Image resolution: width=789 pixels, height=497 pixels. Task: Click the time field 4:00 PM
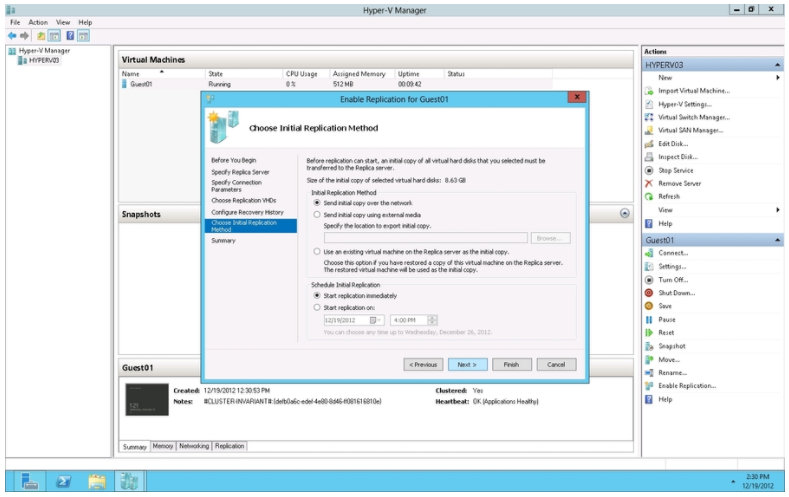tap(409, 320)
